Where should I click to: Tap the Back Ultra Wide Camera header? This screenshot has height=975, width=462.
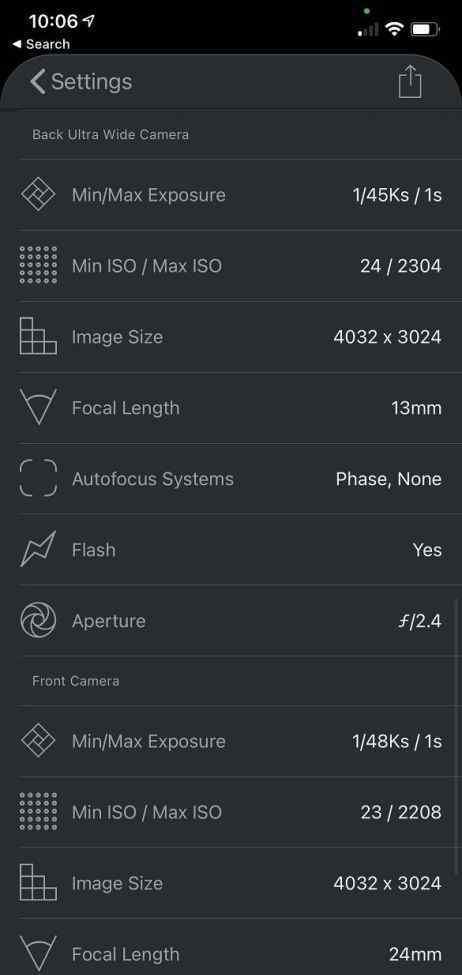tap(111, 134)
